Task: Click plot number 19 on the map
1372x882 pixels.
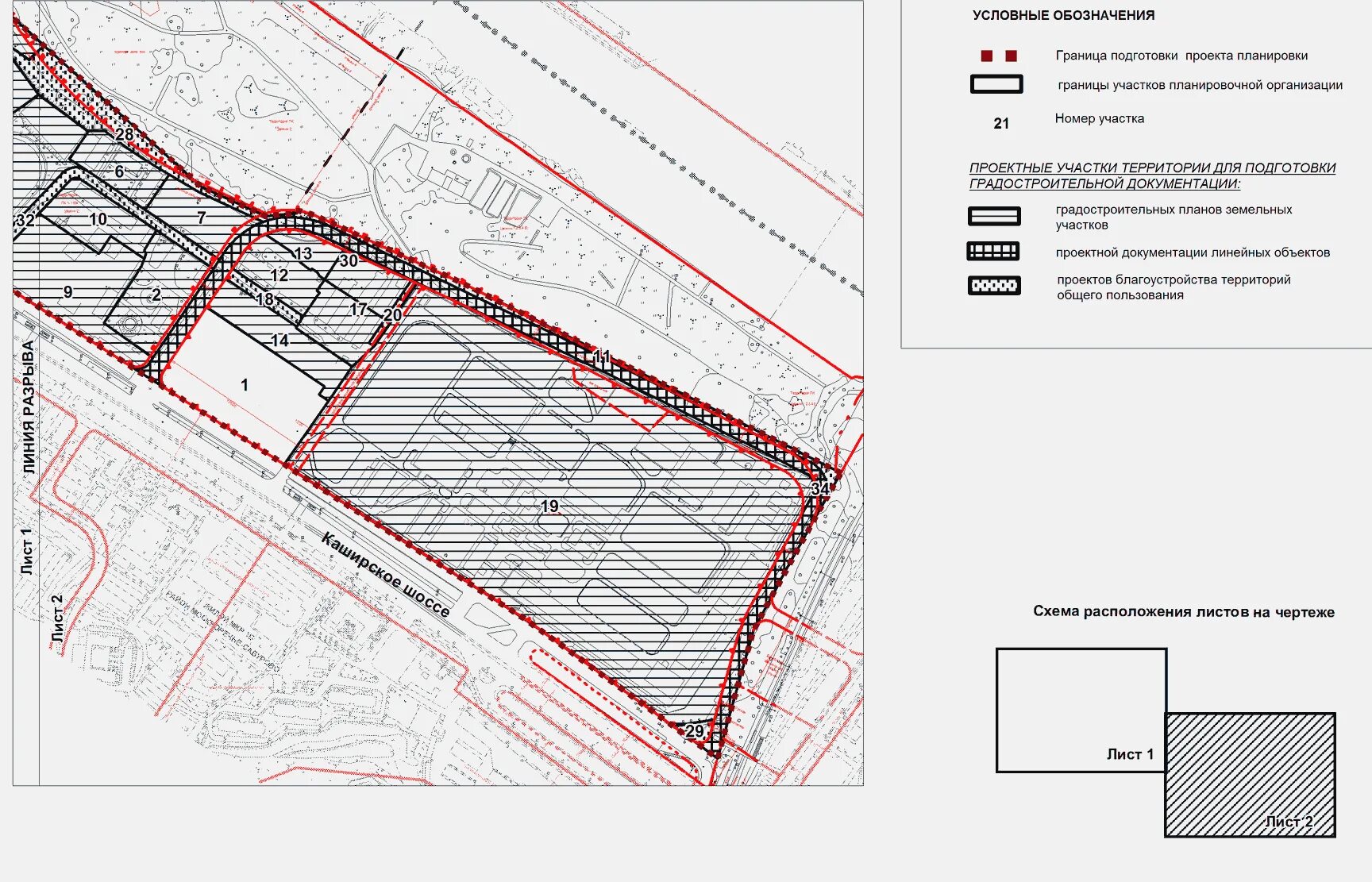Action: tap(549, 506)
